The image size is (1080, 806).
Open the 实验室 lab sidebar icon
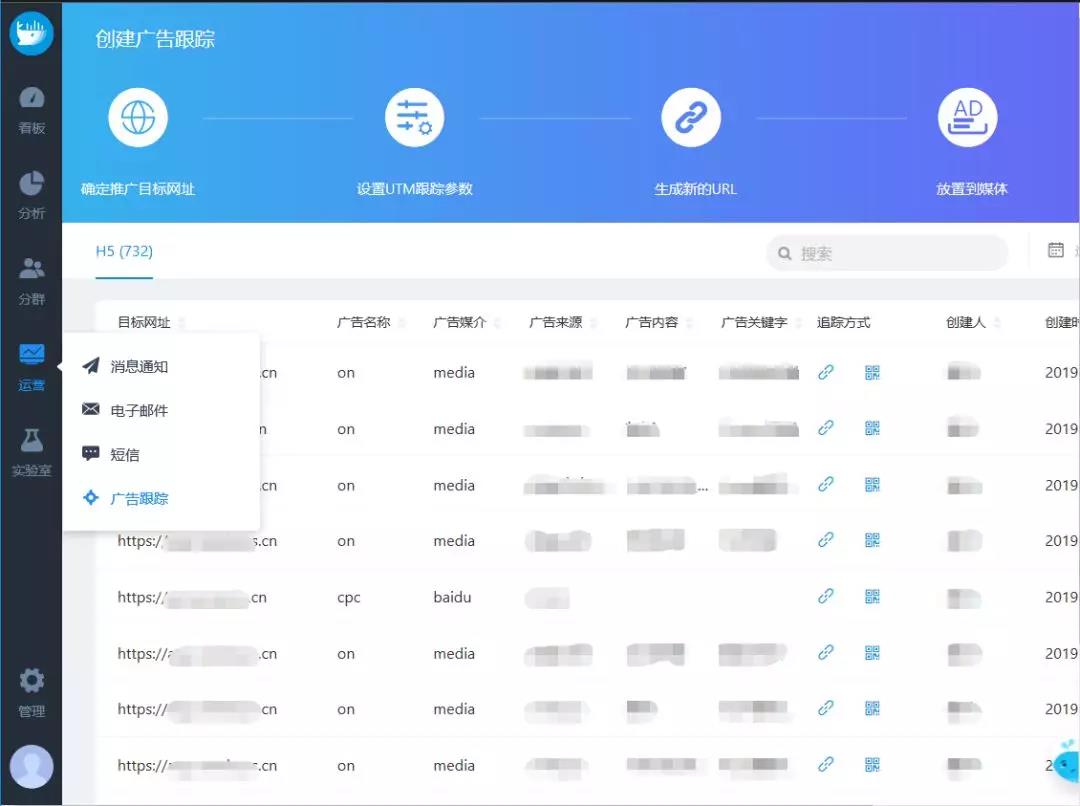(x=32, y=453)
